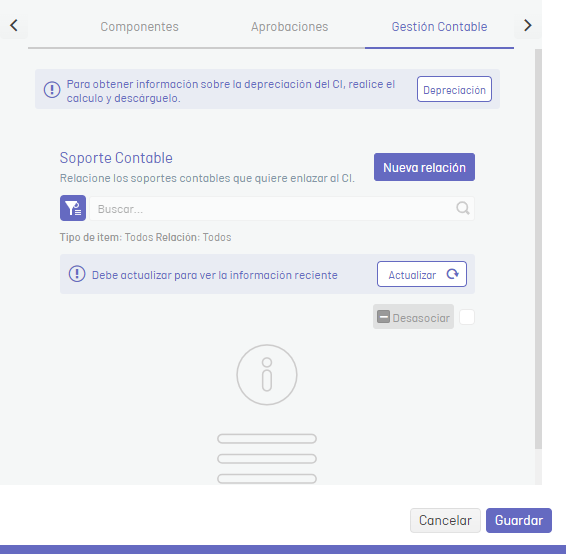Cancel changes with the Cancelar button
The width and height of the screenshot is (566, 554).
click(445, 520)
